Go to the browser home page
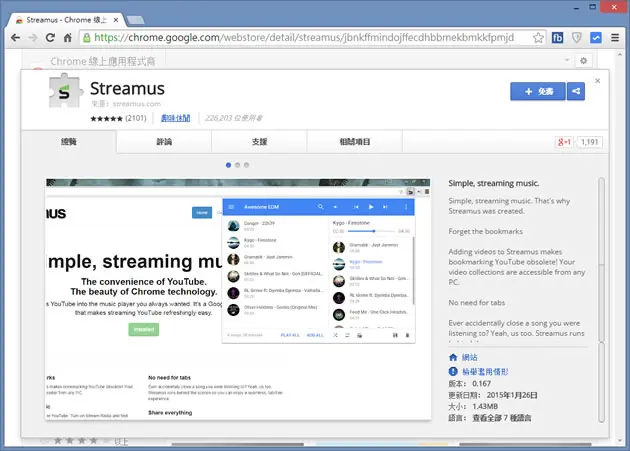630x451 pixels. tap(68, 38)
